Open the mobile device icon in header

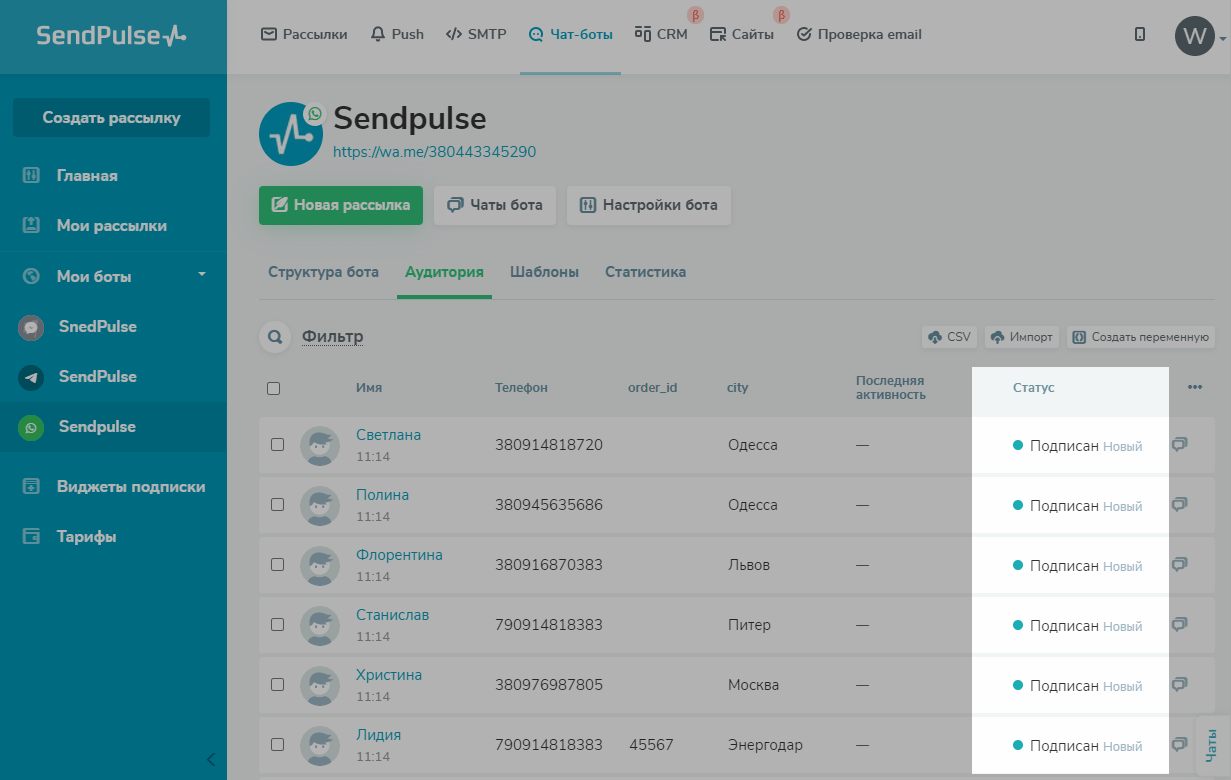pyautogui.click(x=1140, y=34)
